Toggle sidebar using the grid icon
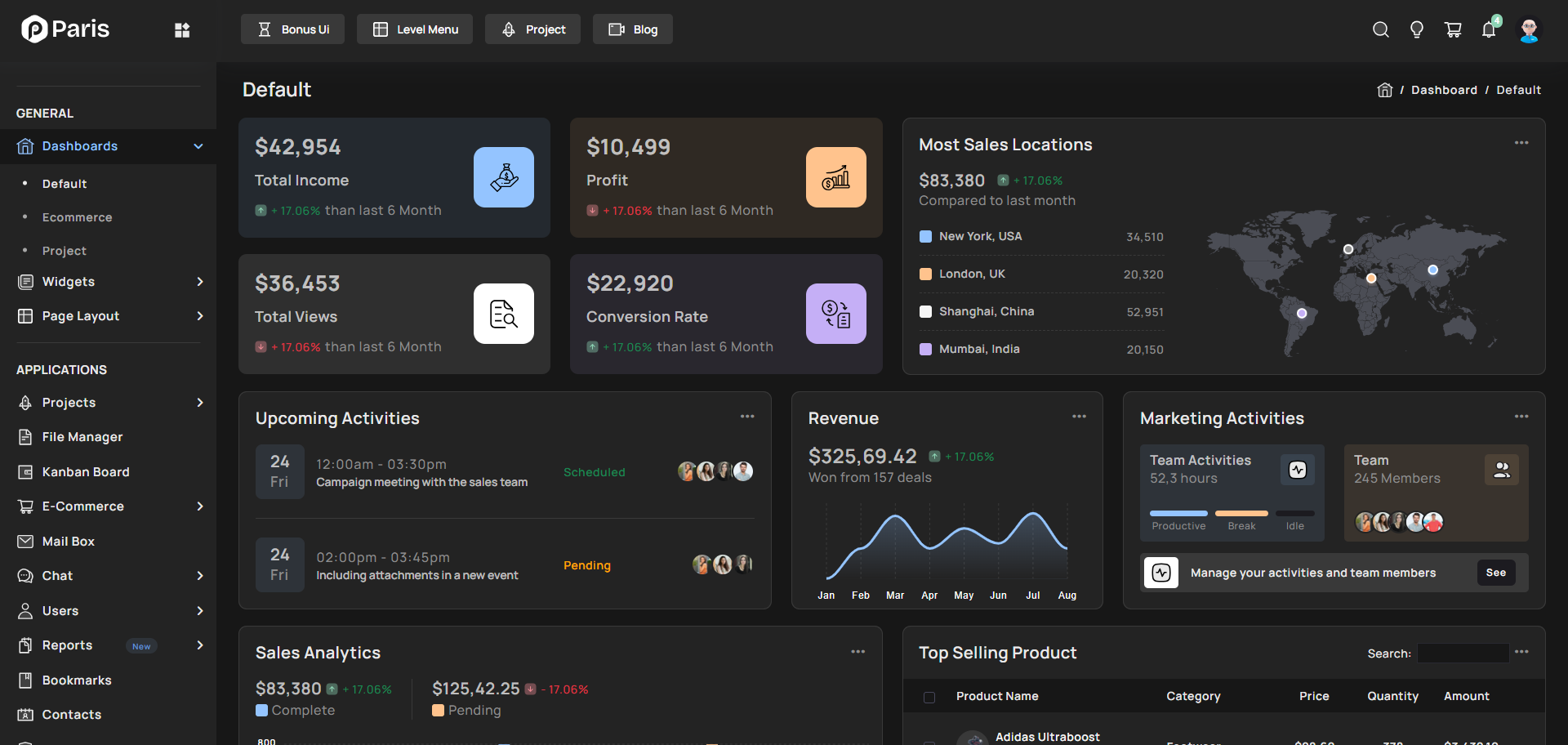Viewport: 1568px width, 745px height. (182, 30)
